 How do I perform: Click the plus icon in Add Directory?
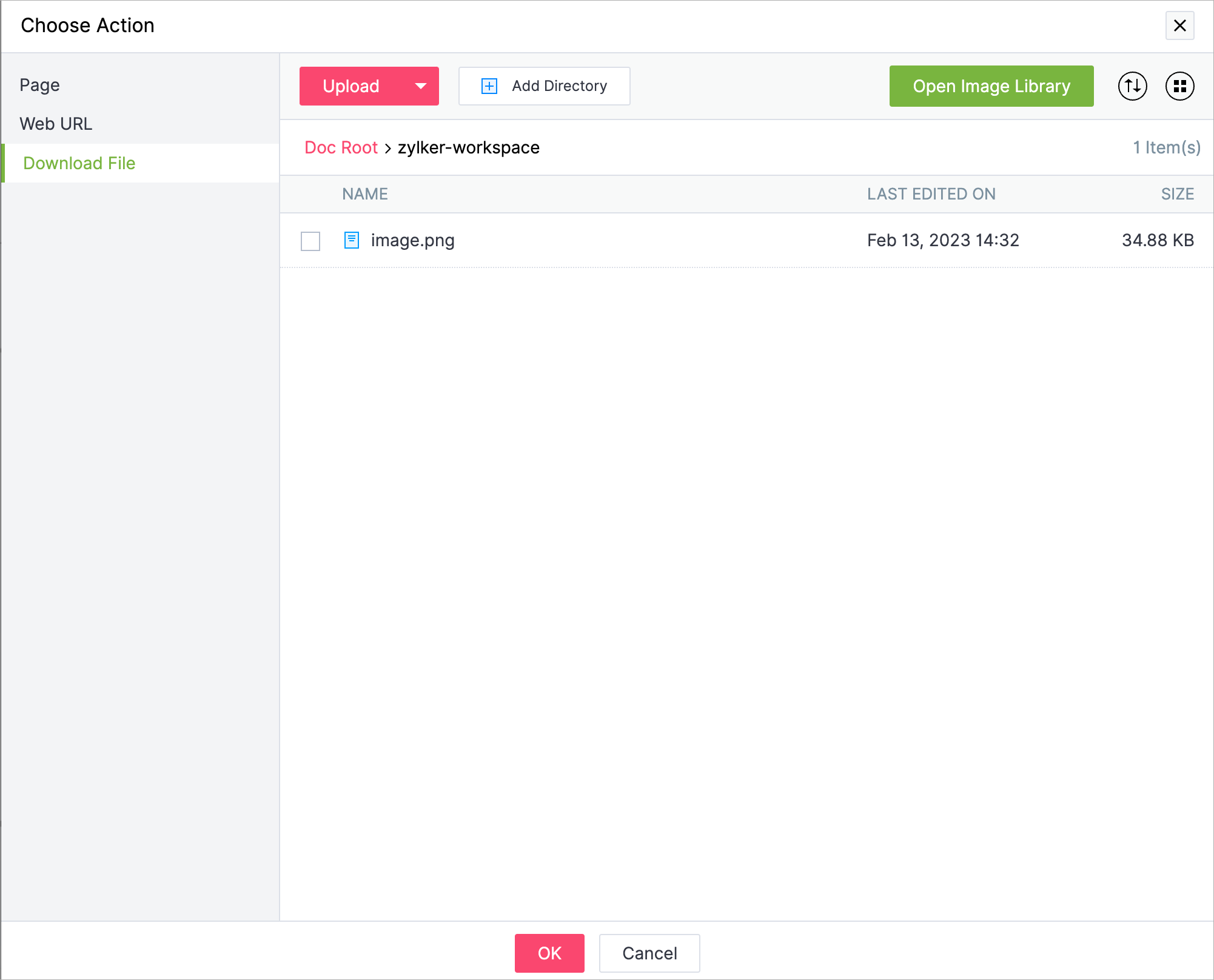click(x=489, y=86)
